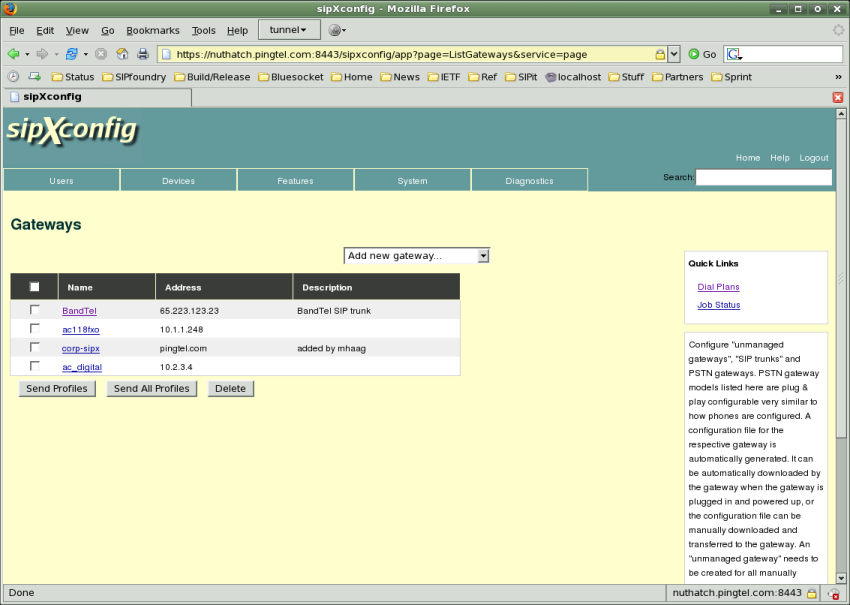Viewport: 850px width, 605px height.
Task: Click the lock icon in address bar
Action: [660, 54]
